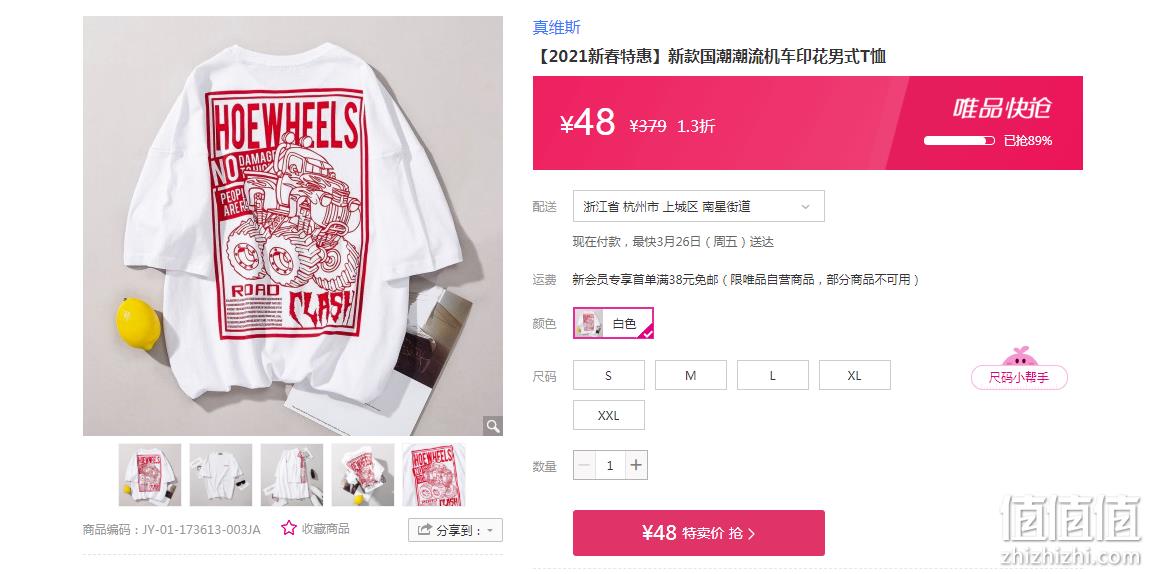1150x574 pixels.
Task: Show last thumbnail with print close-up
Action: click(x=433, y=474)
